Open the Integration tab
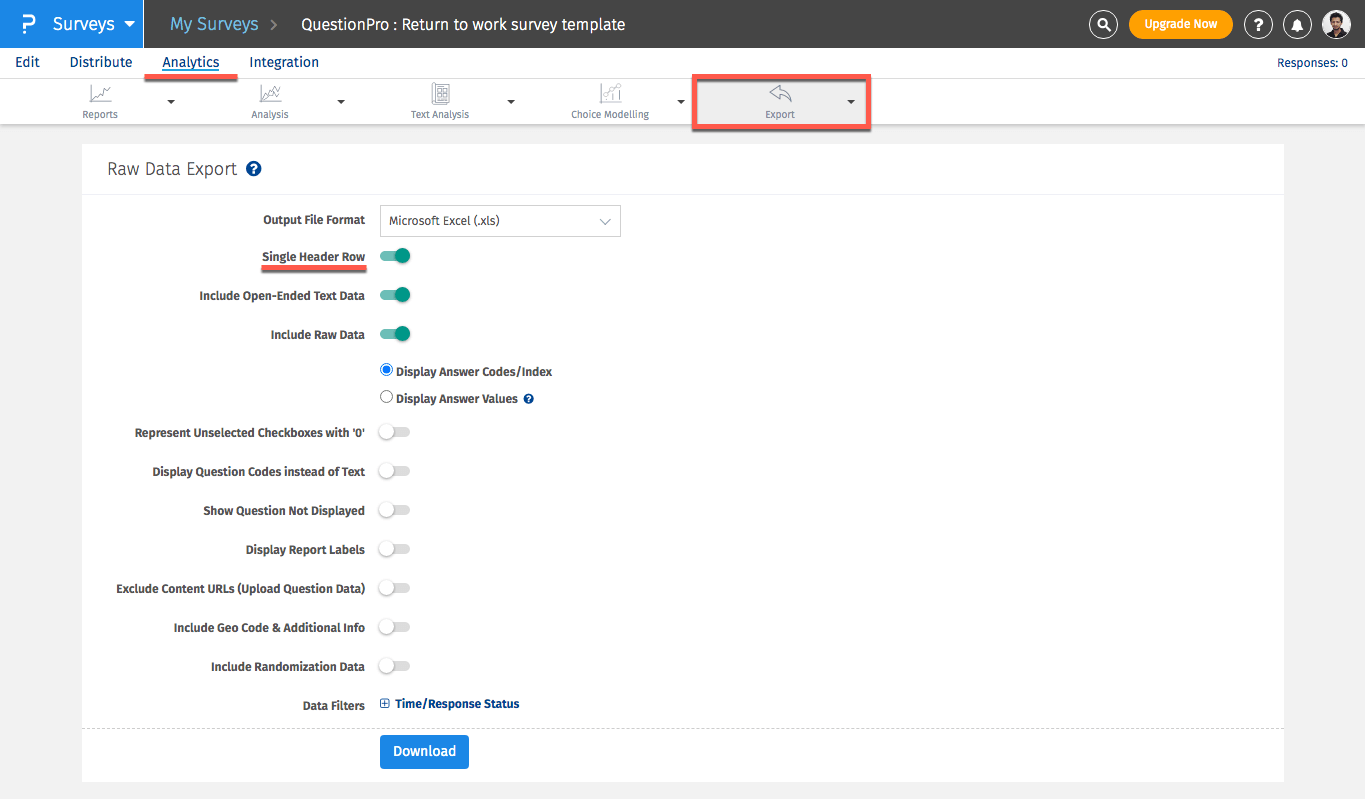 click(x=284, y=62)
